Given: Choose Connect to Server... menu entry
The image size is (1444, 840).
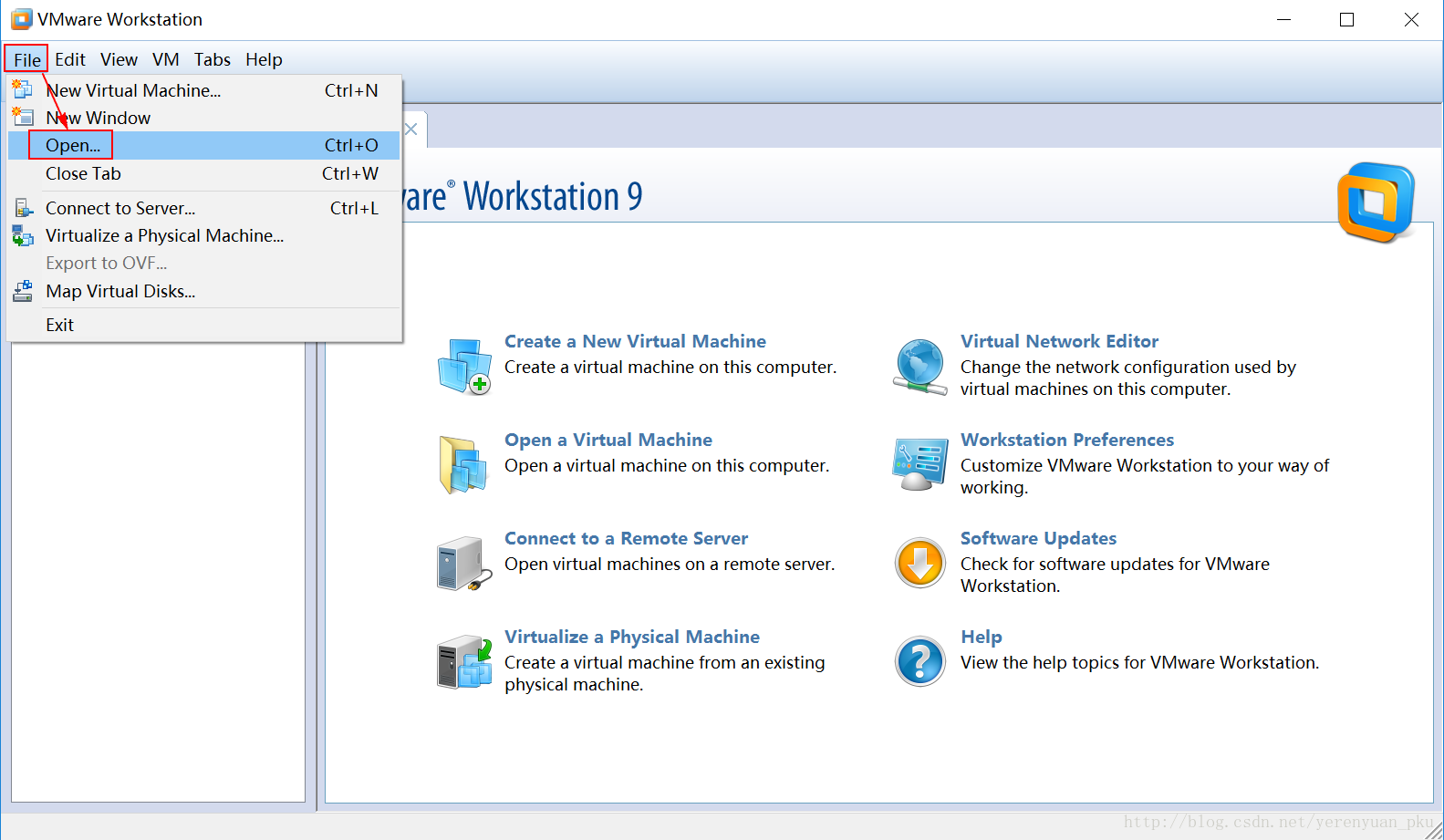Looking at the screenshot, I should coord(204,208).
